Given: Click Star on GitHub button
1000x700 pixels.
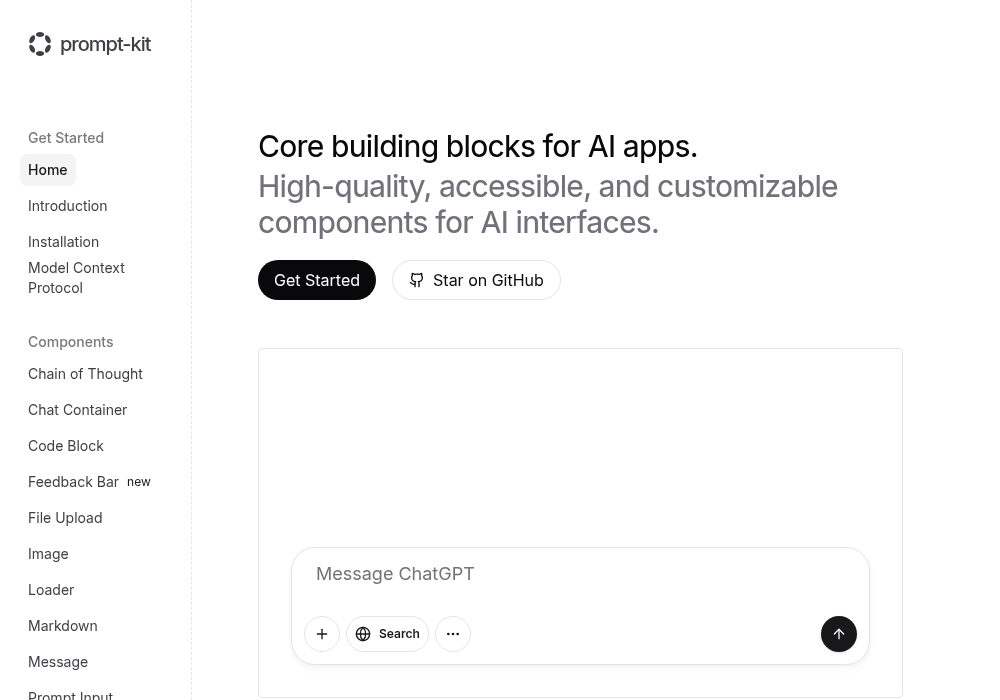Looking at the screenshot, I should coord(476,280).
